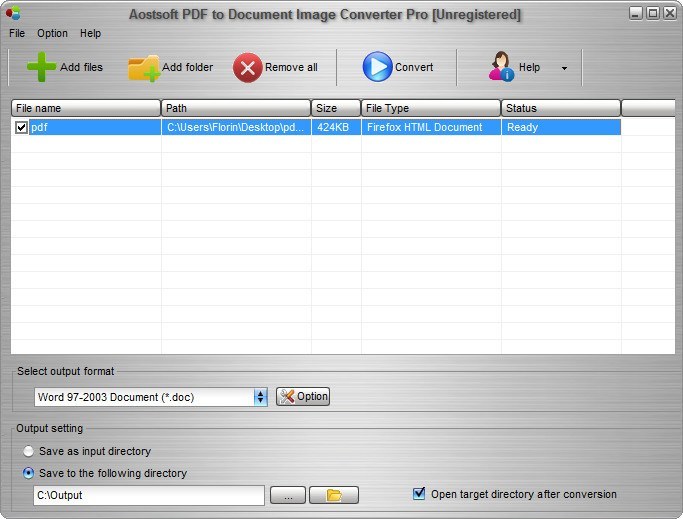Click the application logo icon in title bar

pos(13,13)
